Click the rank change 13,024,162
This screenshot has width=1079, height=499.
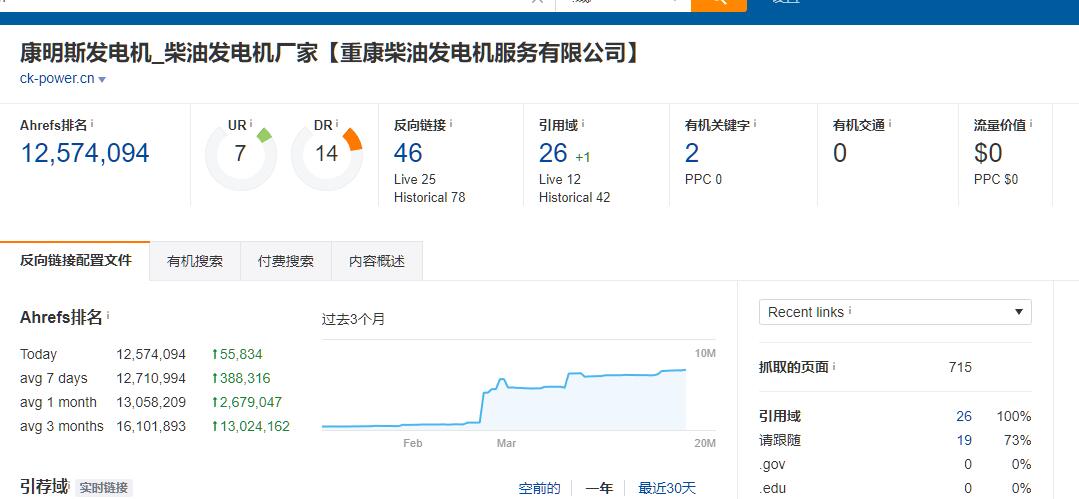251,427
